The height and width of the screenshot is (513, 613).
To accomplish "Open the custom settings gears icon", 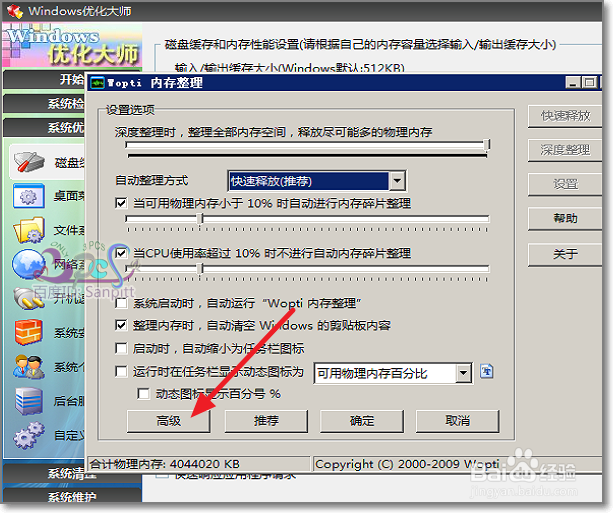I will (29, 435).
